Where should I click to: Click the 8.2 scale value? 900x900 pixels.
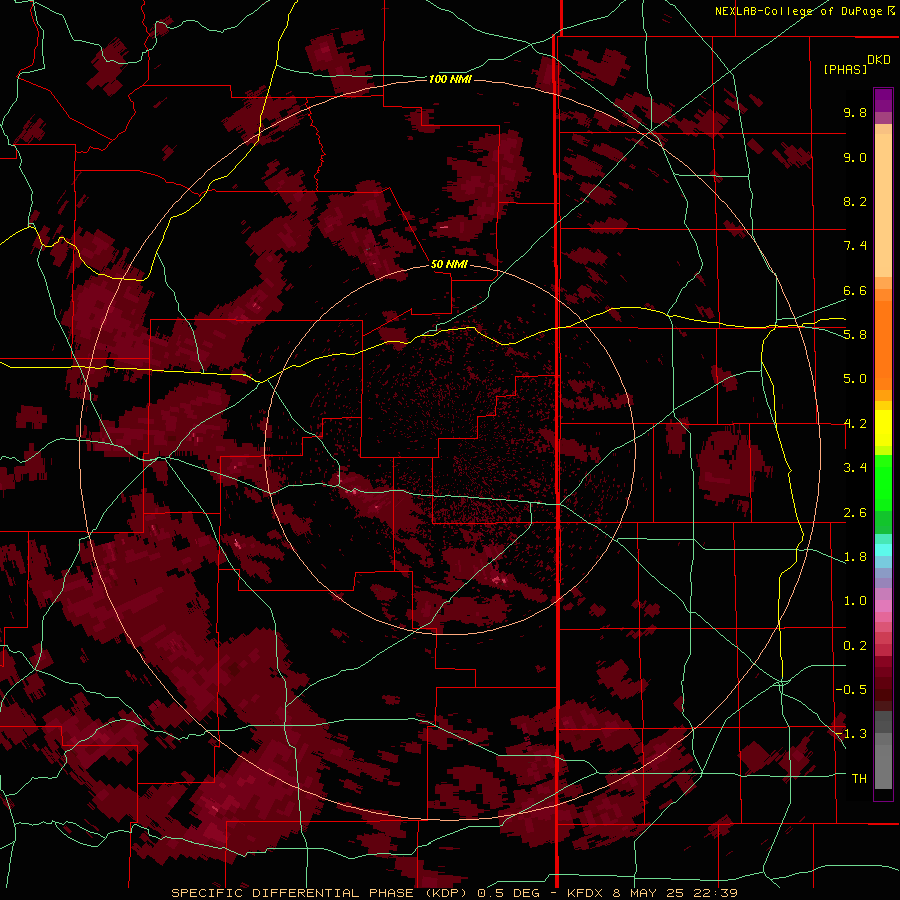[x=855, y=201]
